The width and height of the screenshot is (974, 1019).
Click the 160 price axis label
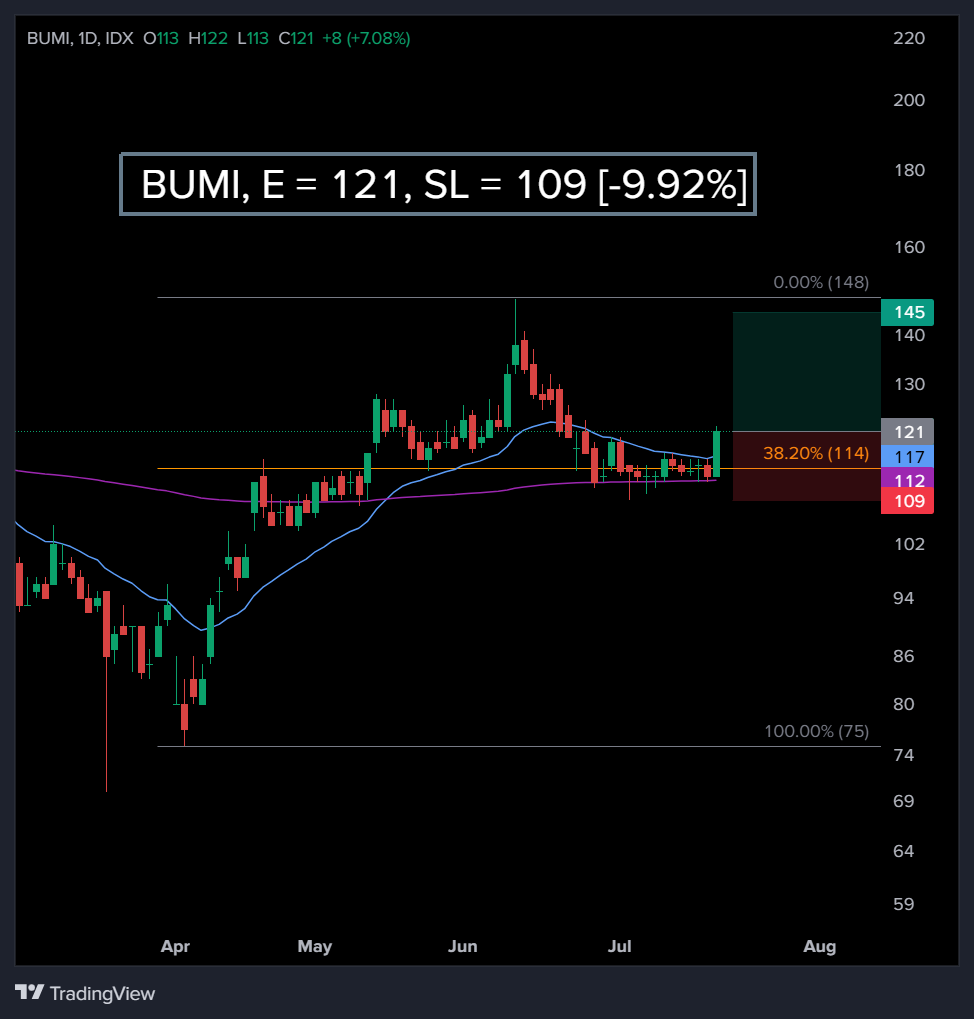click(x=909, y=247)
